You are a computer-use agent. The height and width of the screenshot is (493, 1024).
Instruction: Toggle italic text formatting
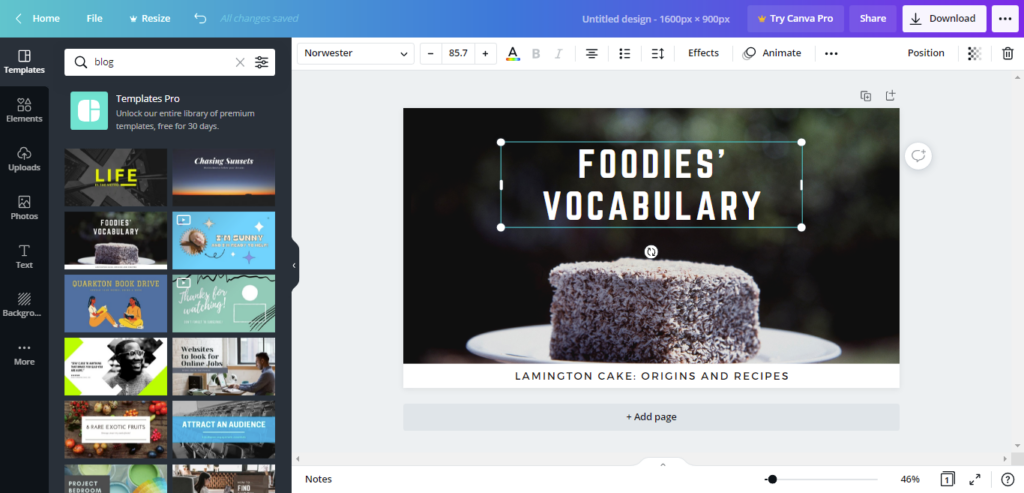[558, 53]
